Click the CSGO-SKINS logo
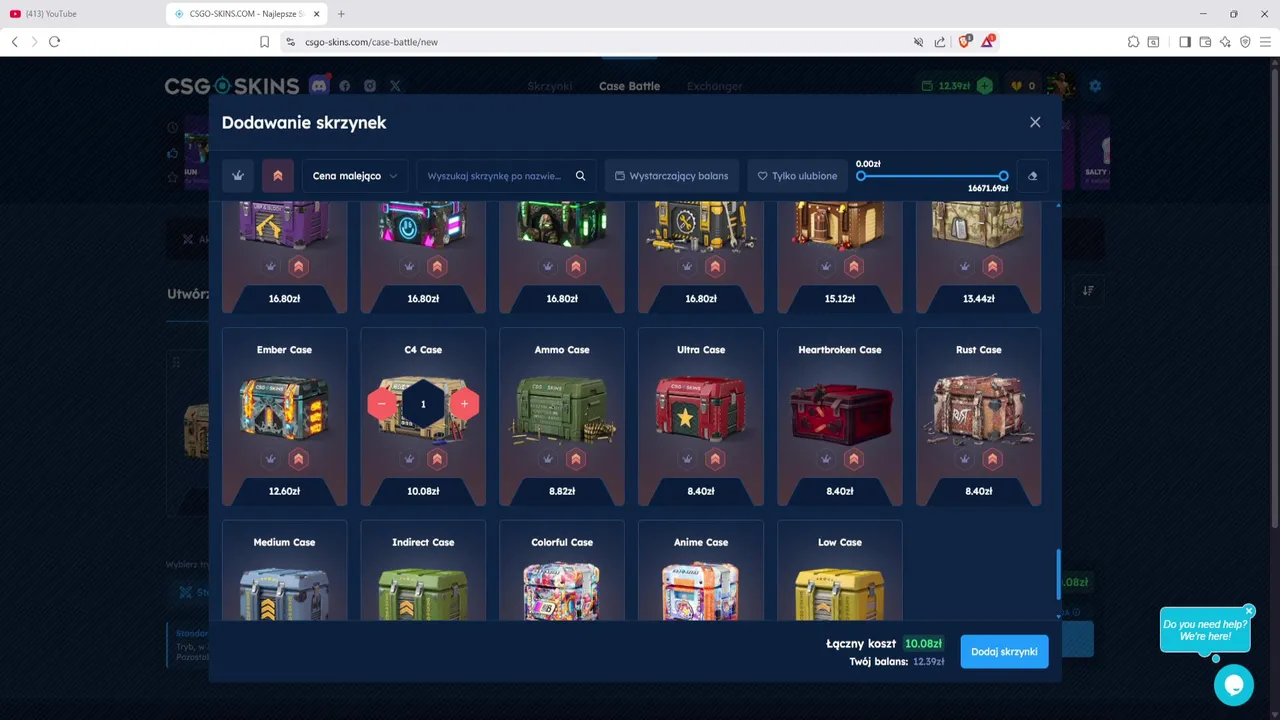 [x=232, y=86]
